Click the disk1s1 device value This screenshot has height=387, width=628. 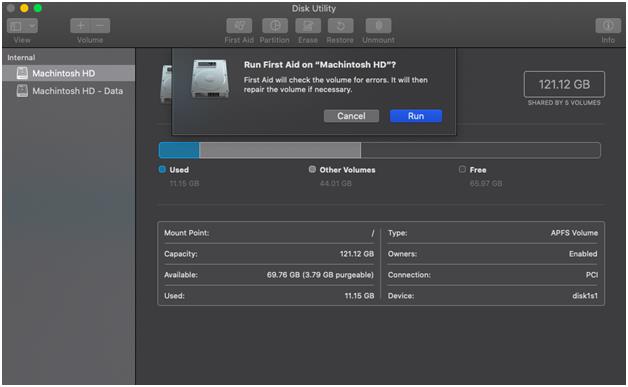(585, 296)
